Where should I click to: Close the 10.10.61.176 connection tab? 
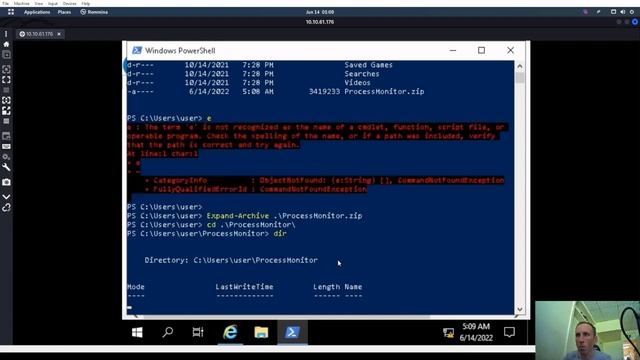point(59,34)
